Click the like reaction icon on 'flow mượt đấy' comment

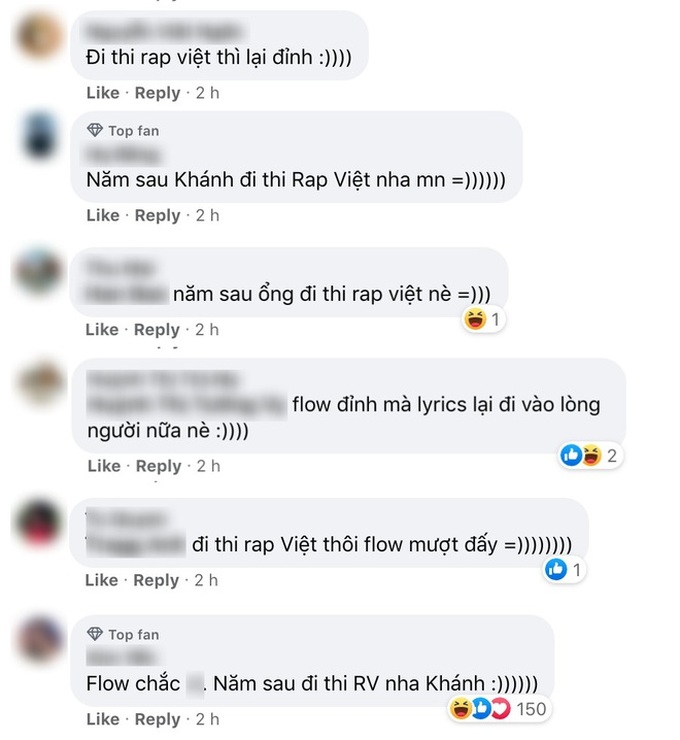coord(556,569)
